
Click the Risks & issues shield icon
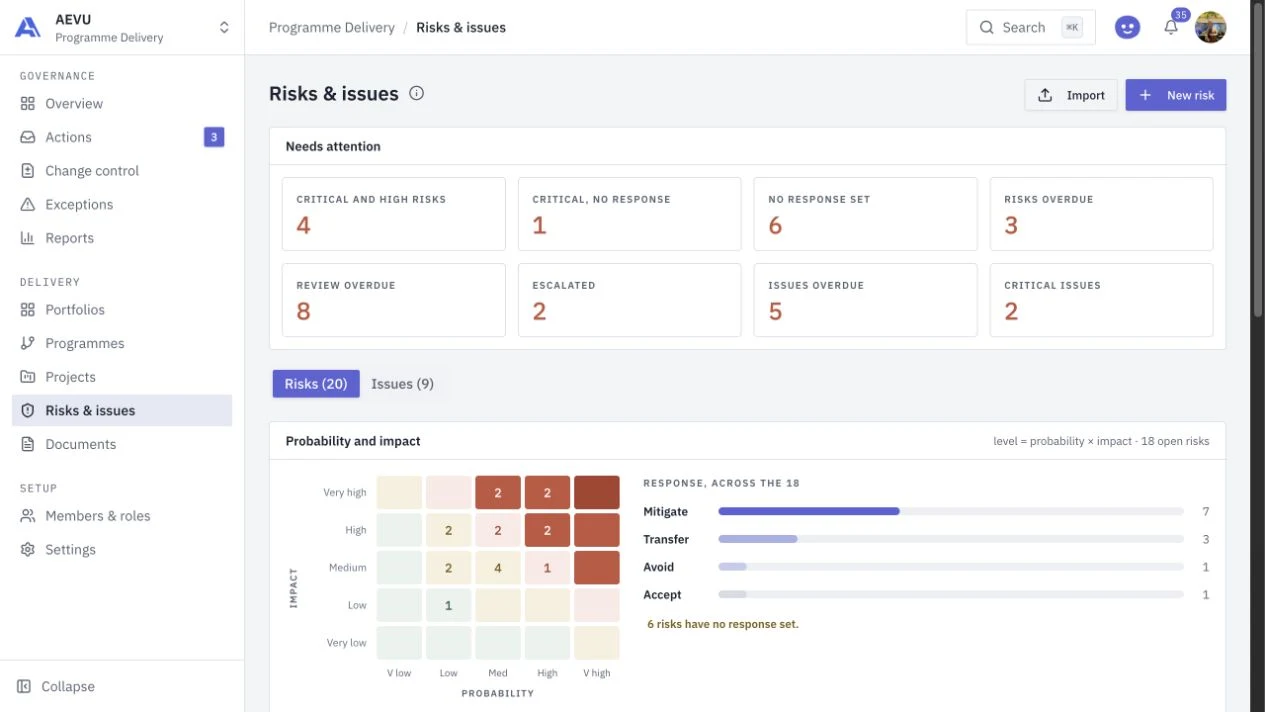tap(28, 411)
